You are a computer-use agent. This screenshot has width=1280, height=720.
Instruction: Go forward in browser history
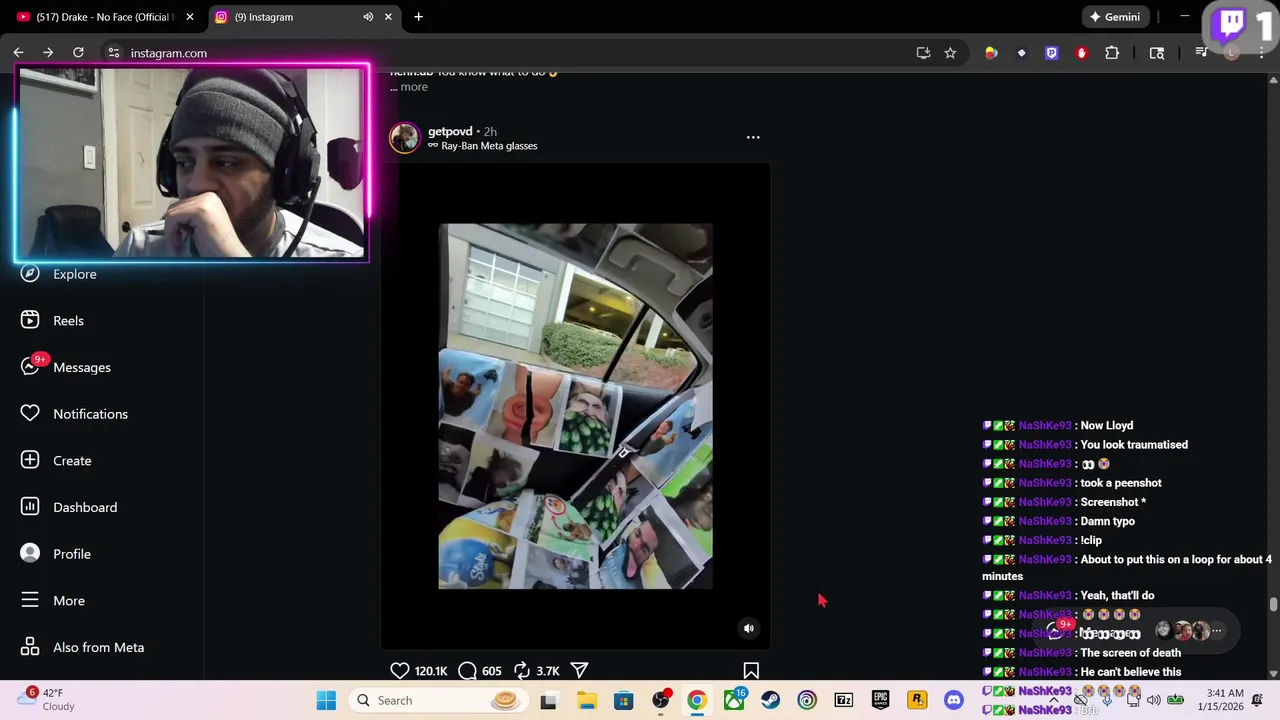tap(48, 53)
